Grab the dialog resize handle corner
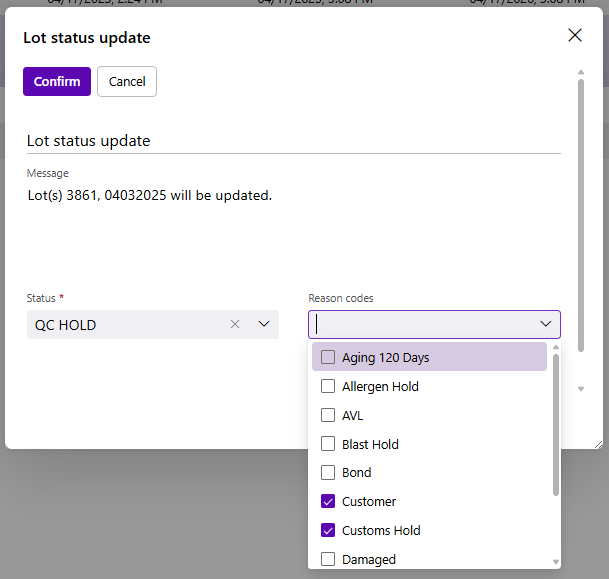Viewport: 609px width, 579px height. (598, 443)
